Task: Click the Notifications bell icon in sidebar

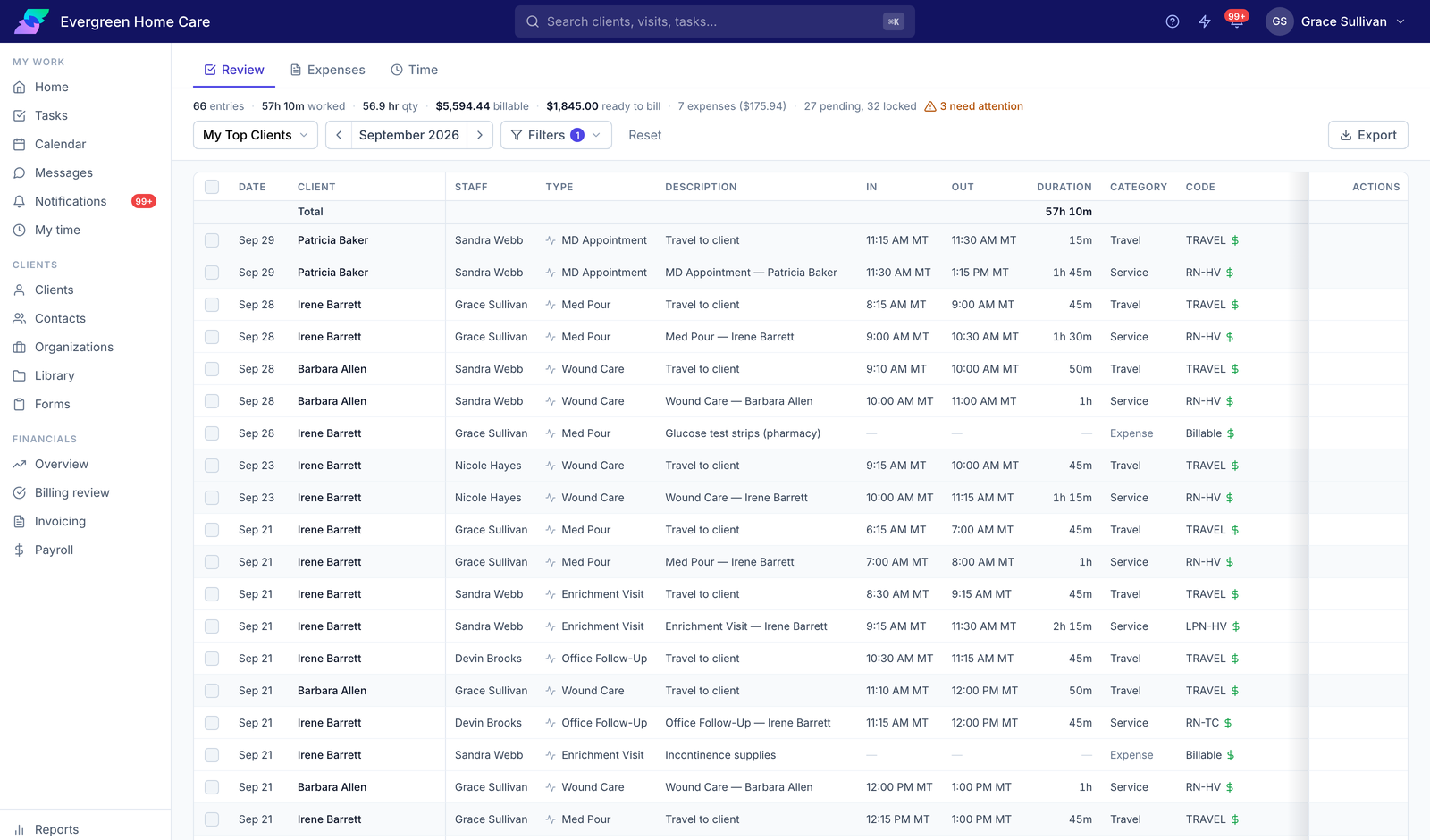Action: (20, 201)
